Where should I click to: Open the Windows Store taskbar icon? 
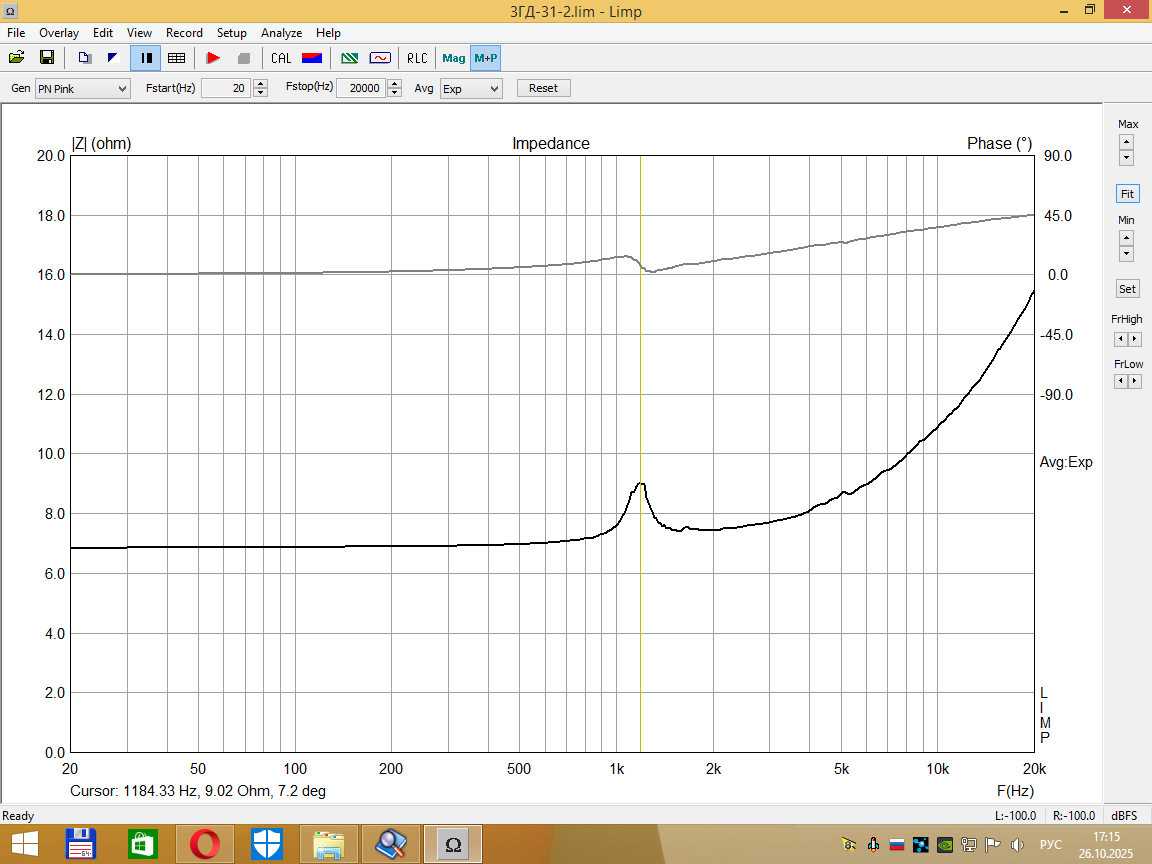tap(143, 844)
